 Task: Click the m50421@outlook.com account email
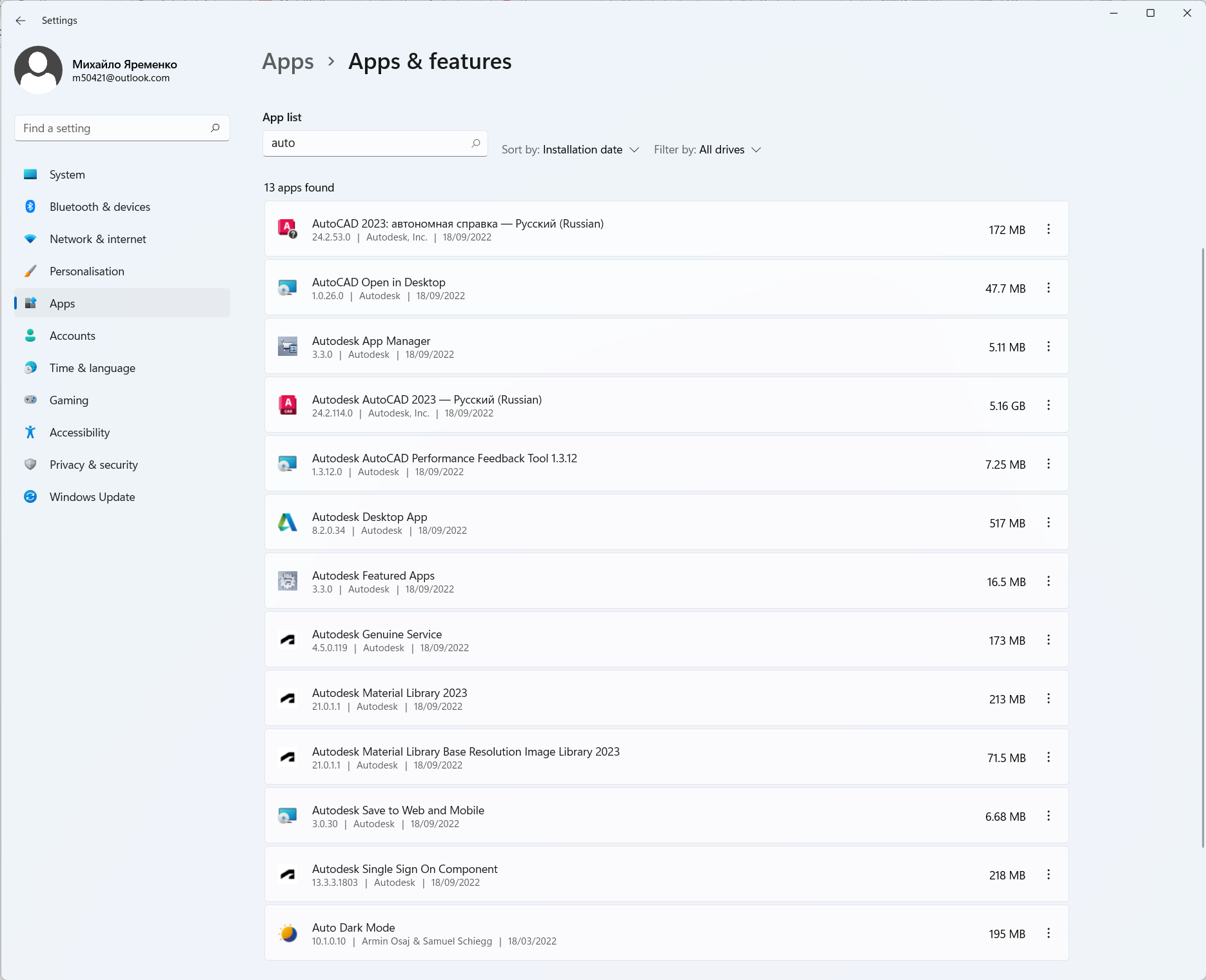[121, 78]
